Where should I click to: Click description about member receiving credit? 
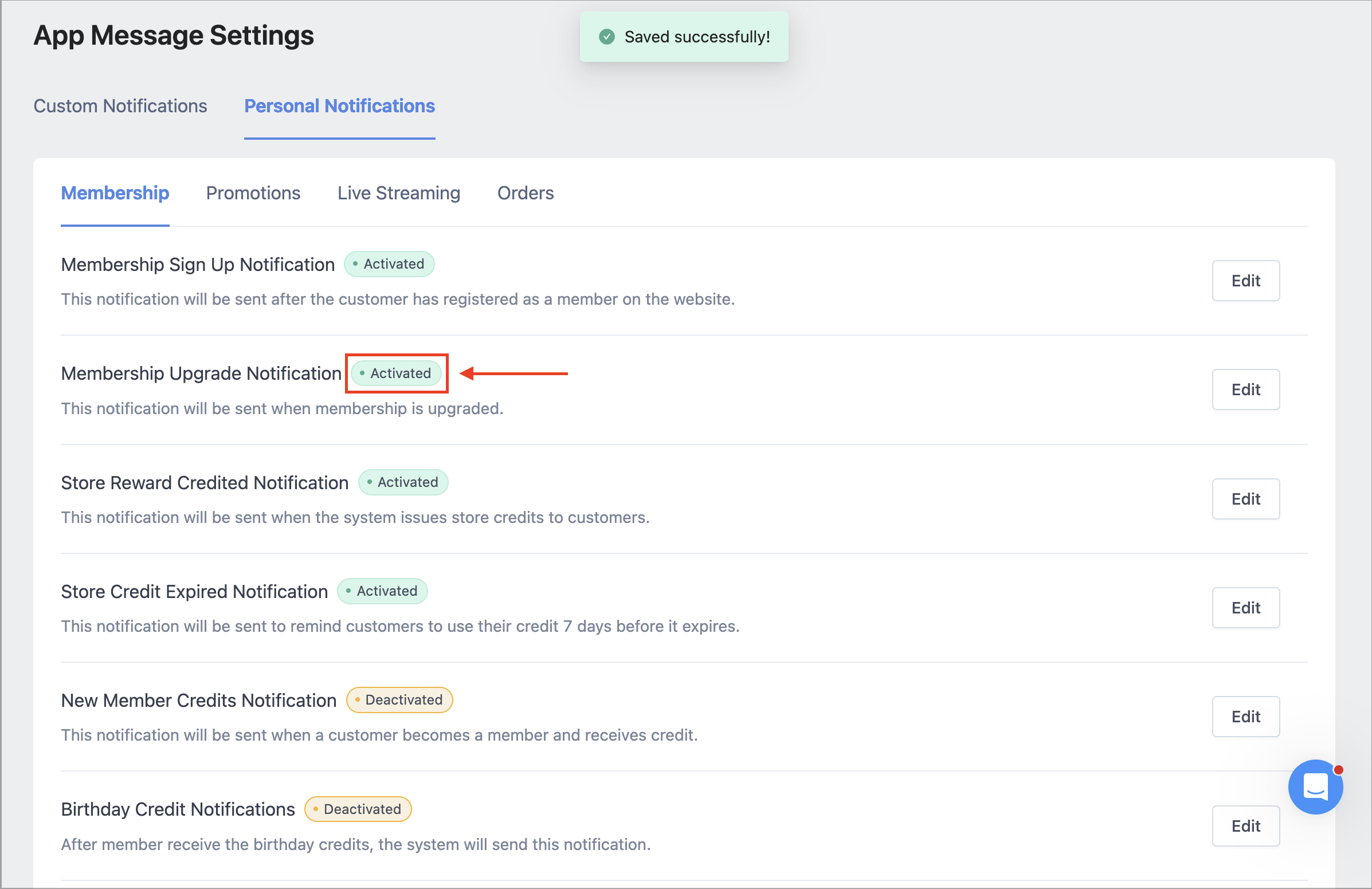click(x=379, y=735)
